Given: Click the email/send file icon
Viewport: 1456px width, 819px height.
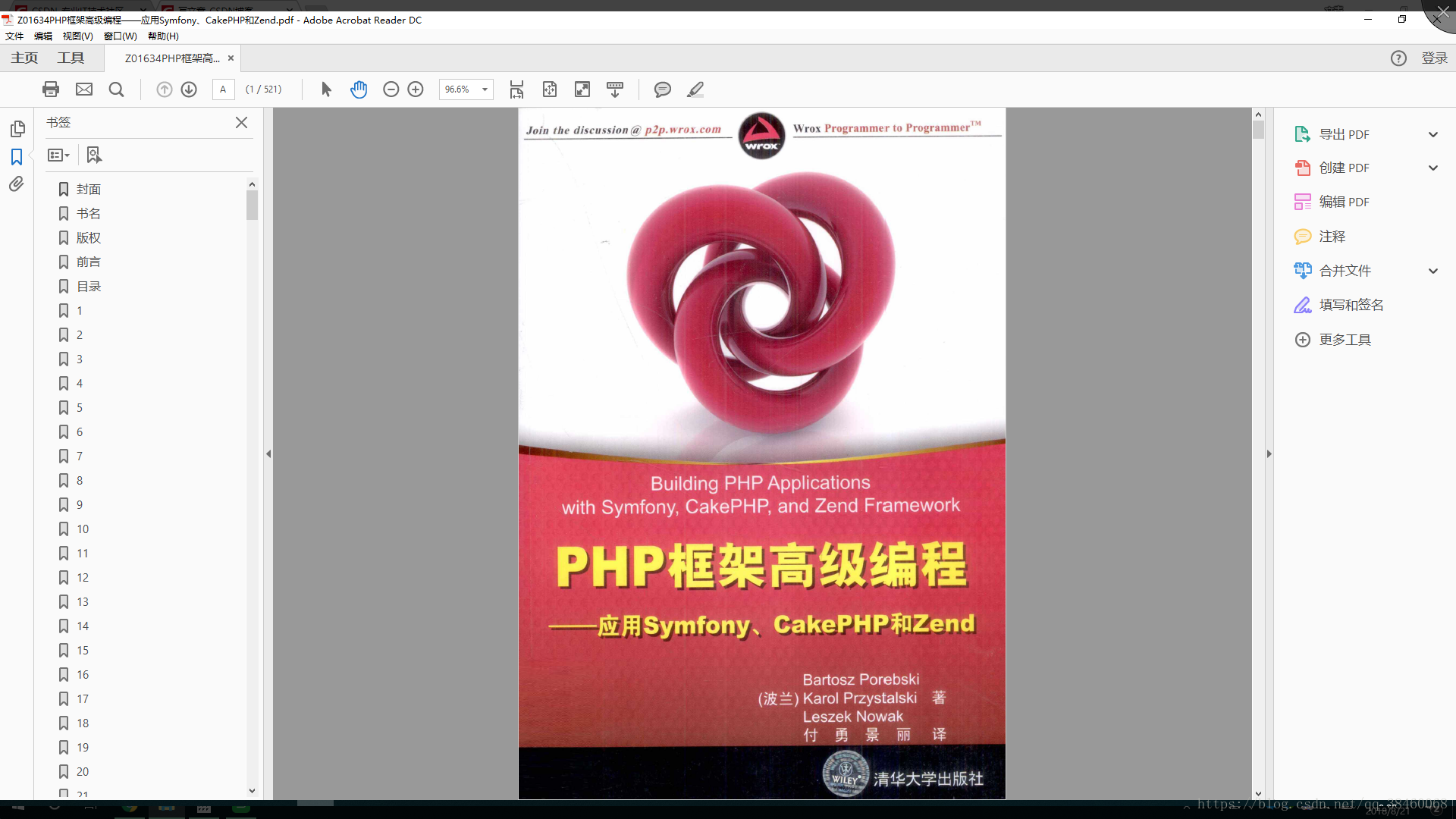Looking at the screenshot, I should (x=83, y=89).
